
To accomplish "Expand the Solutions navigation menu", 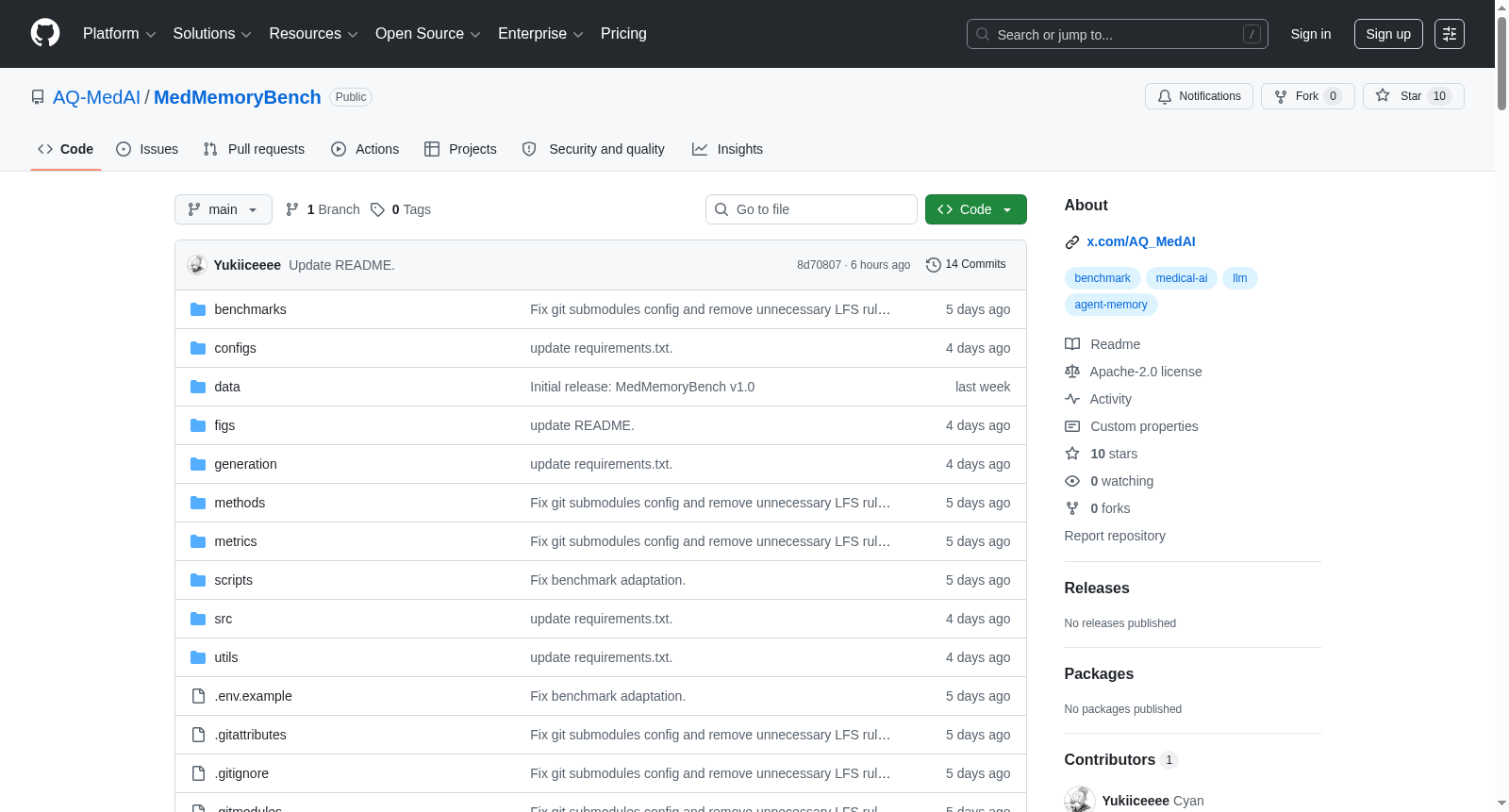I will click(212, 34).
